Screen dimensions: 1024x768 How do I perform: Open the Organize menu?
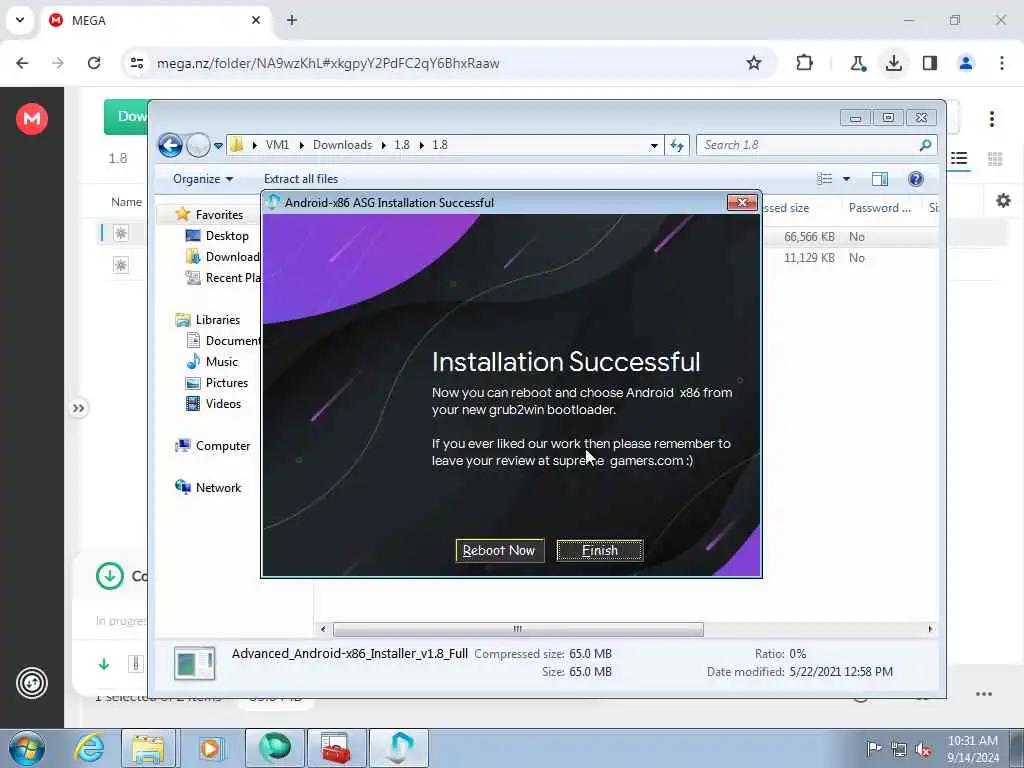202,179
